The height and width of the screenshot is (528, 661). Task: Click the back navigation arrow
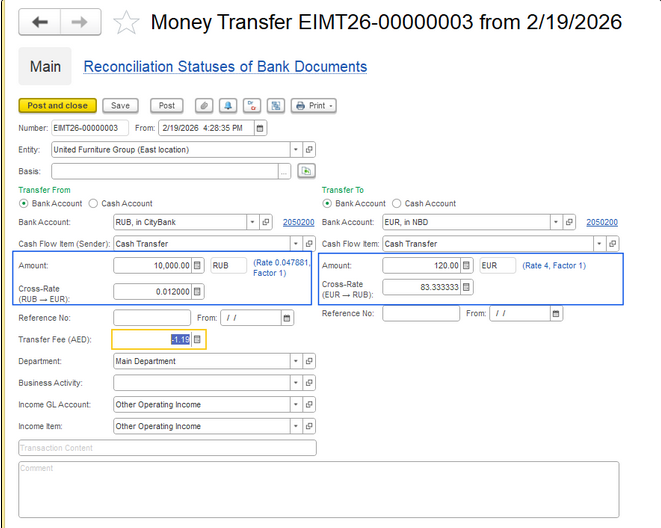click(40, 22)
